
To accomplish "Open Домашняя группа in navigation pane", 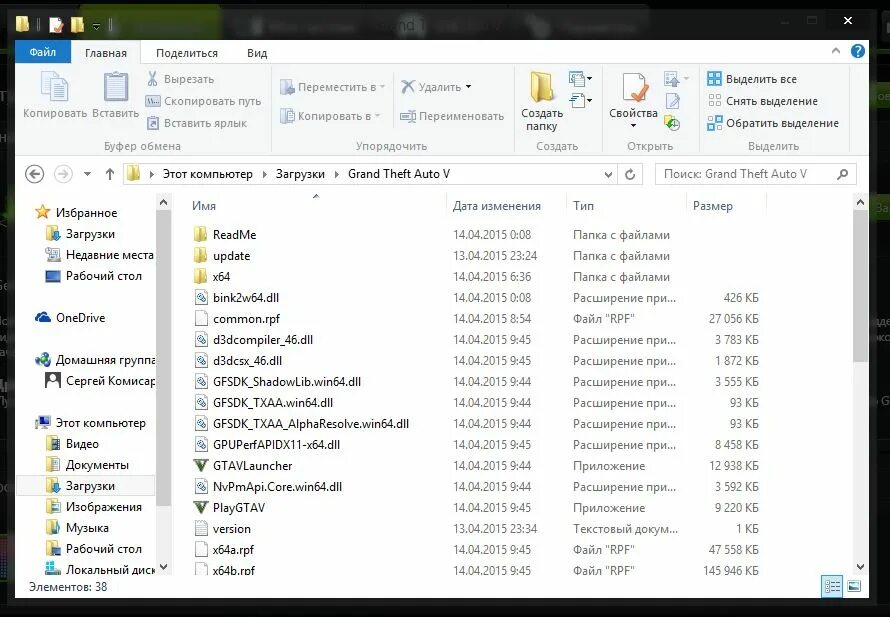I will [105, 360].
